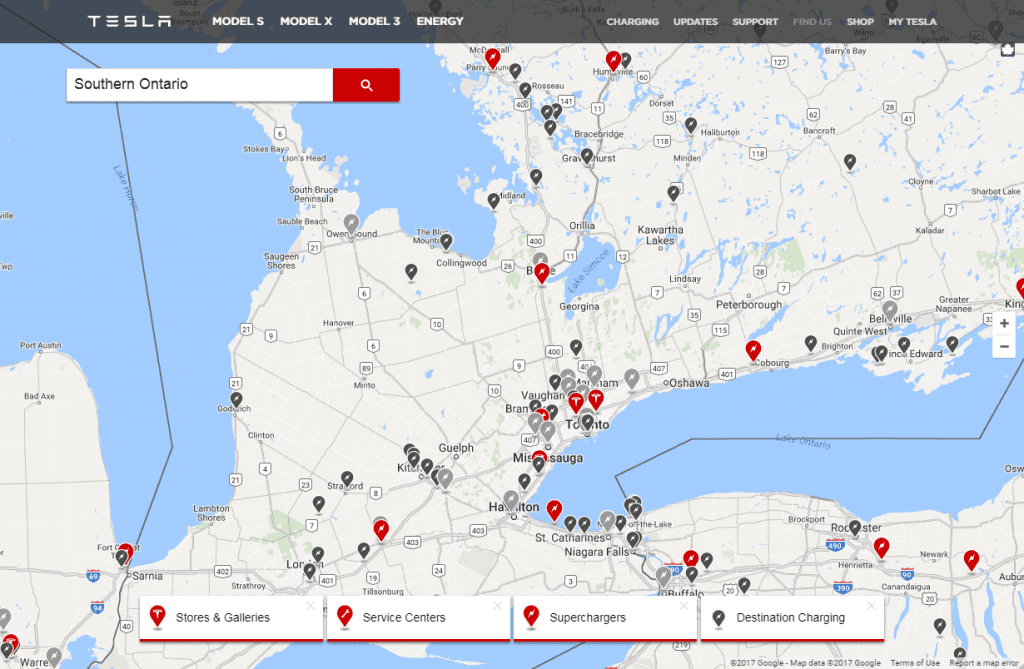Select the Supercharger pin at Barrie

pos(541,272)
